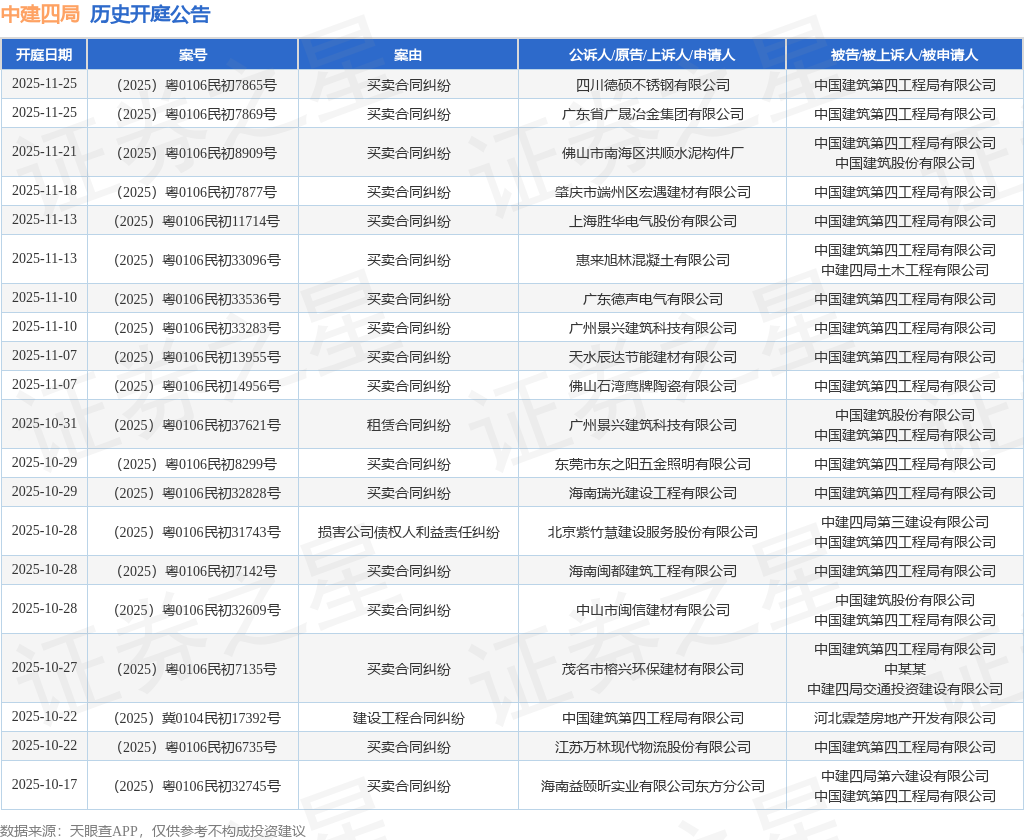
Task: Click the date 2025-10-27
Action: pos(44,668)
